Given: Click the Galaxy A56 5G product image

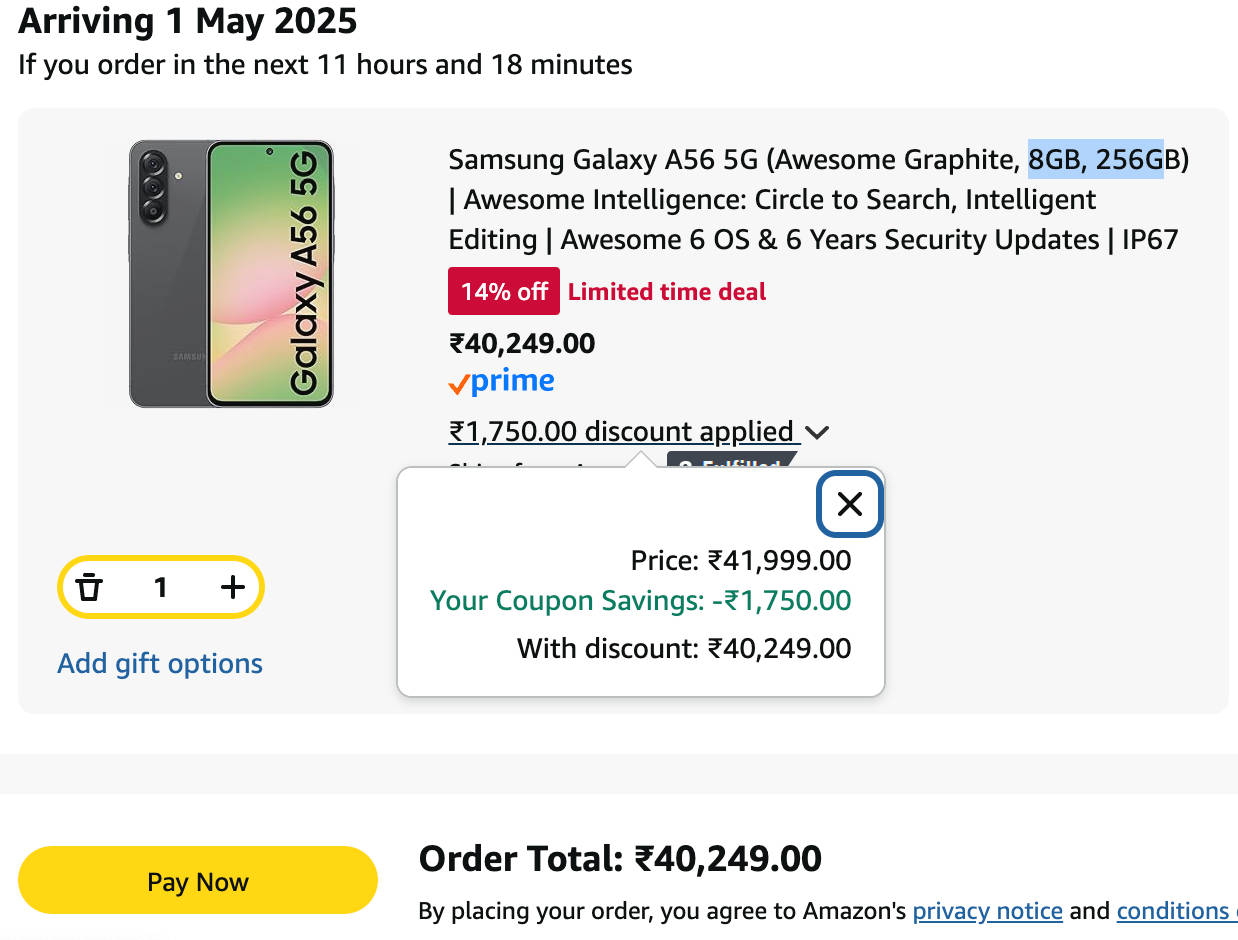Looking at the screenshot, I should 231,274.
